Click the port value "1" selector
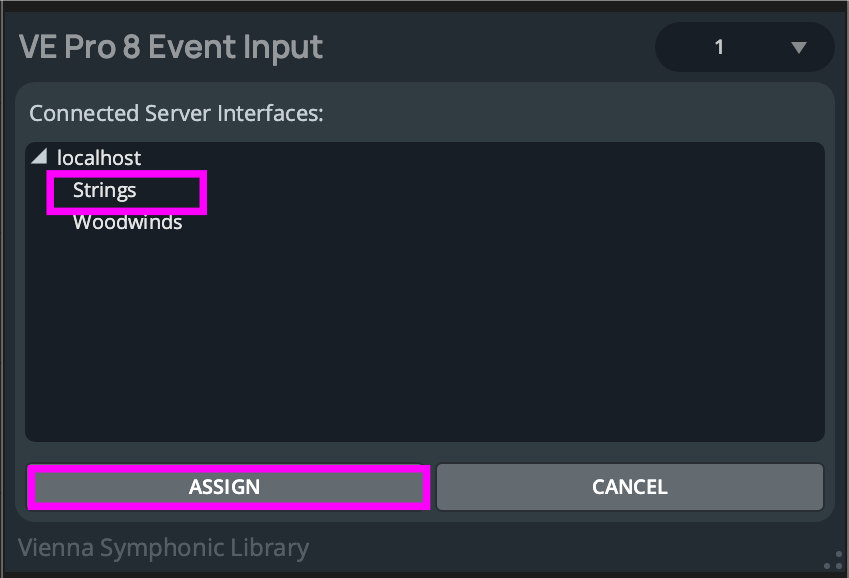Viewport: 849px width, 578px height. [x=720, y=47]
